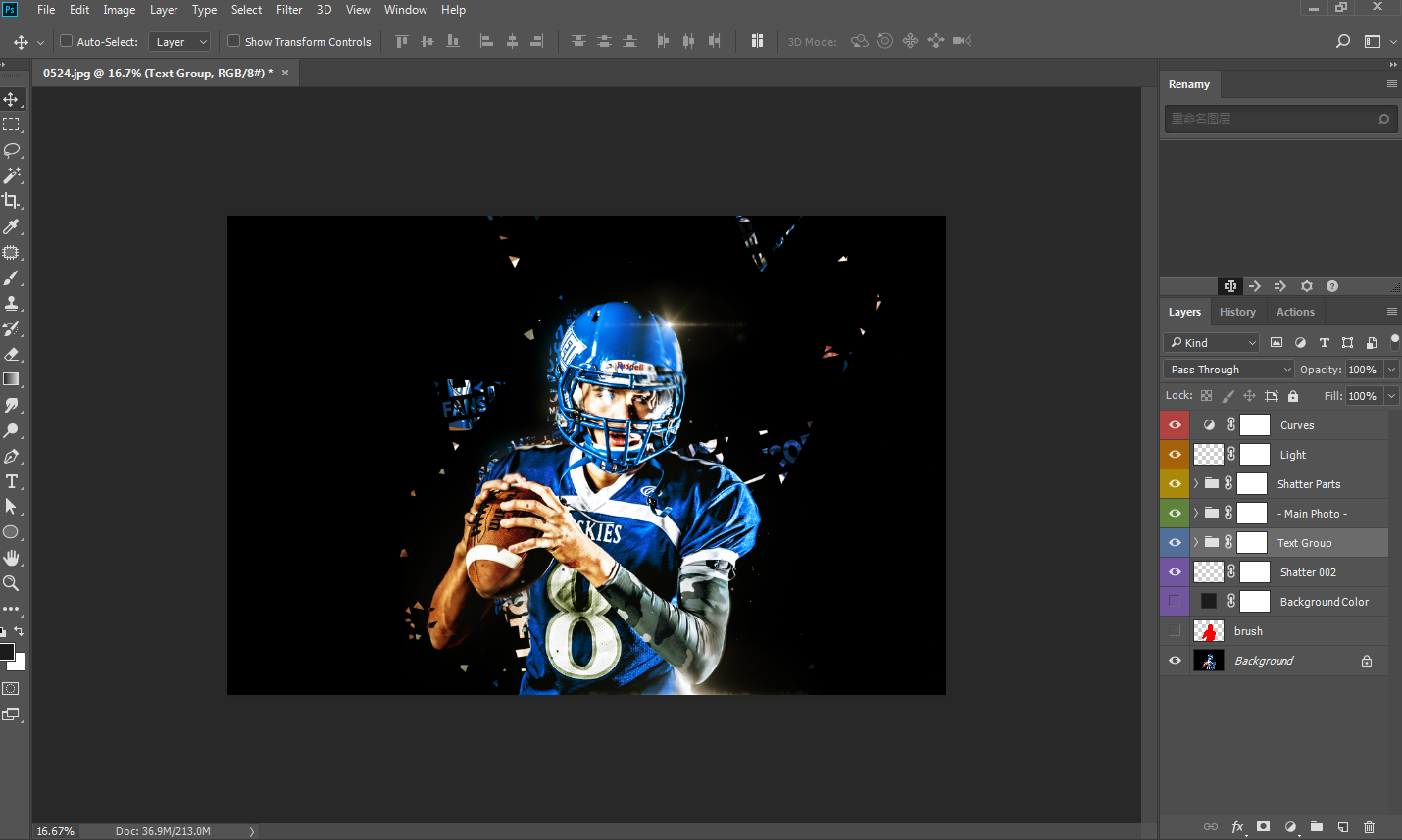Select the Eraser tool

click(11, 354)
